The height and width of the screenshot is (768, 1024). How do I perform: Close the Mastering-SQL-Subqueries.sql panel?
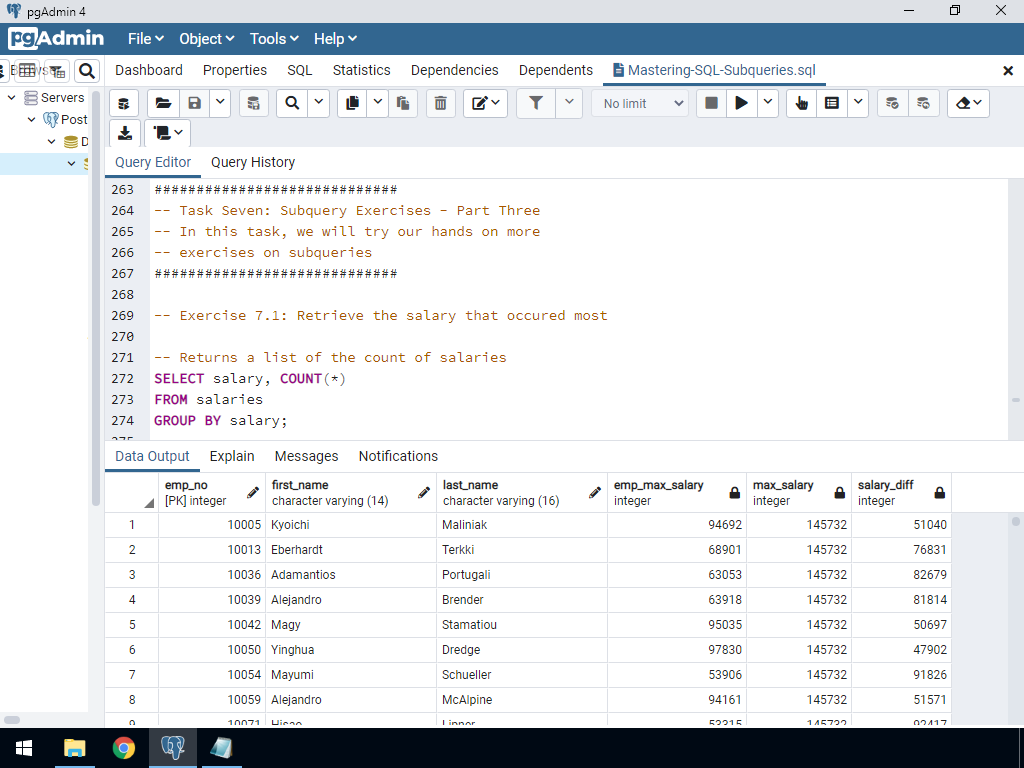click(1008, 71)
